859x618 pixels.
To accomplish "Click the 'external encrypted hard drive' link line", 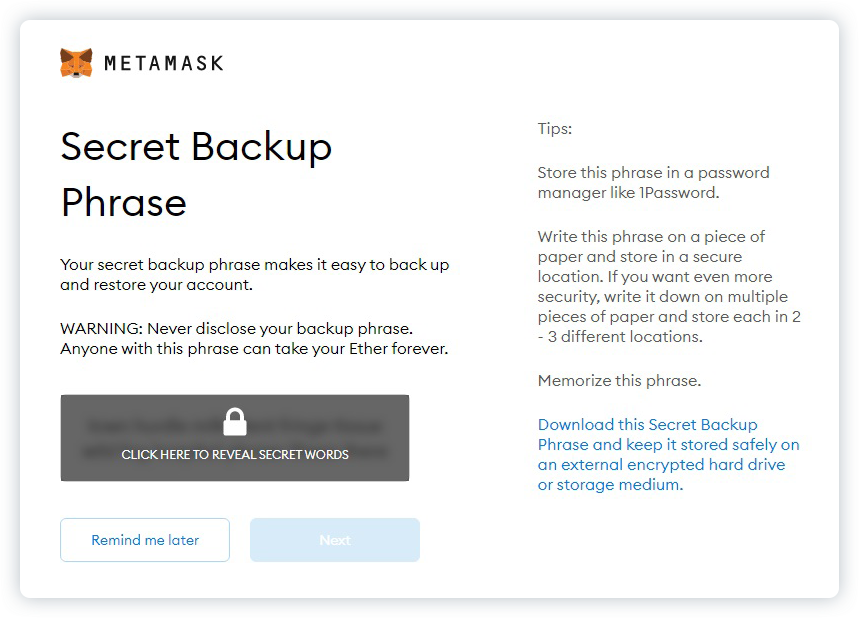I will click(661, 465).
